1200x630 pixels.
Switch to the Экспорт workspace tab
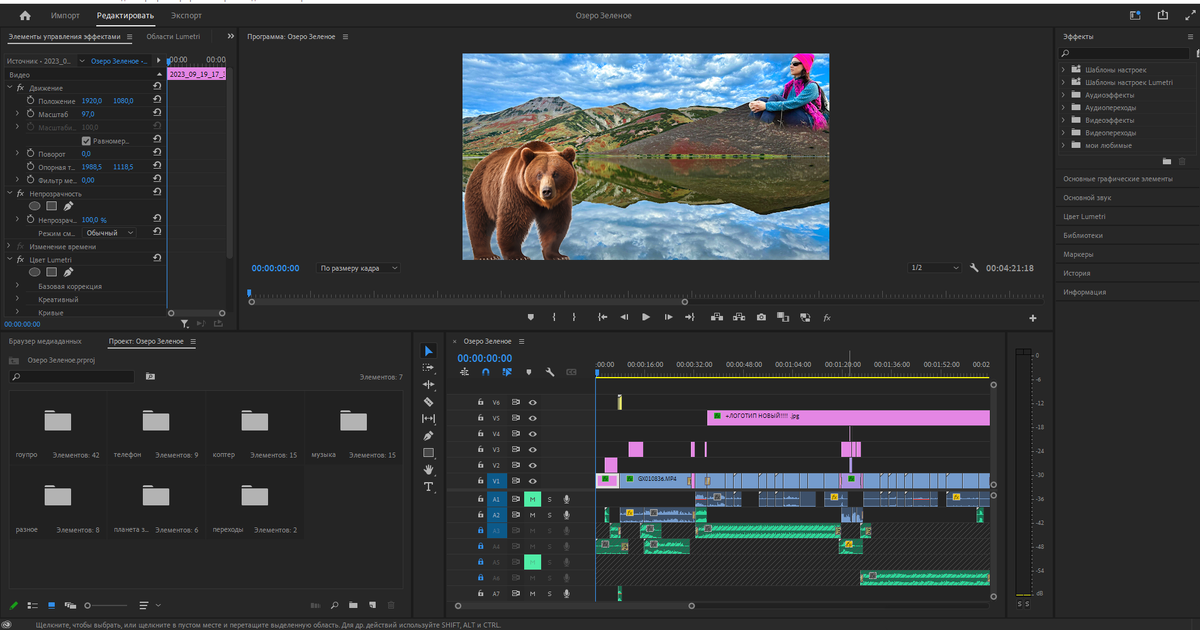(186, 16)
